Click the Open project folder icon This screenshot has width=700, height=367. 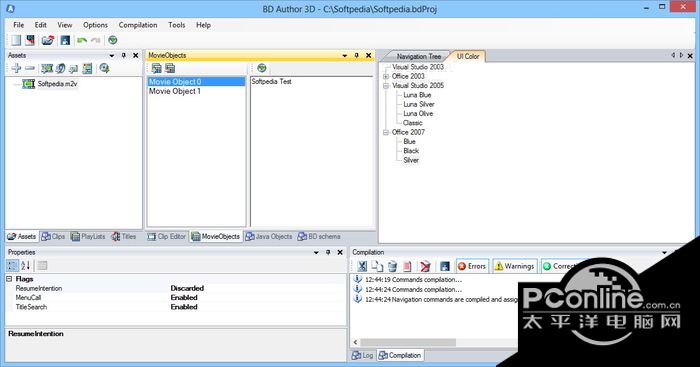(47, 40)
